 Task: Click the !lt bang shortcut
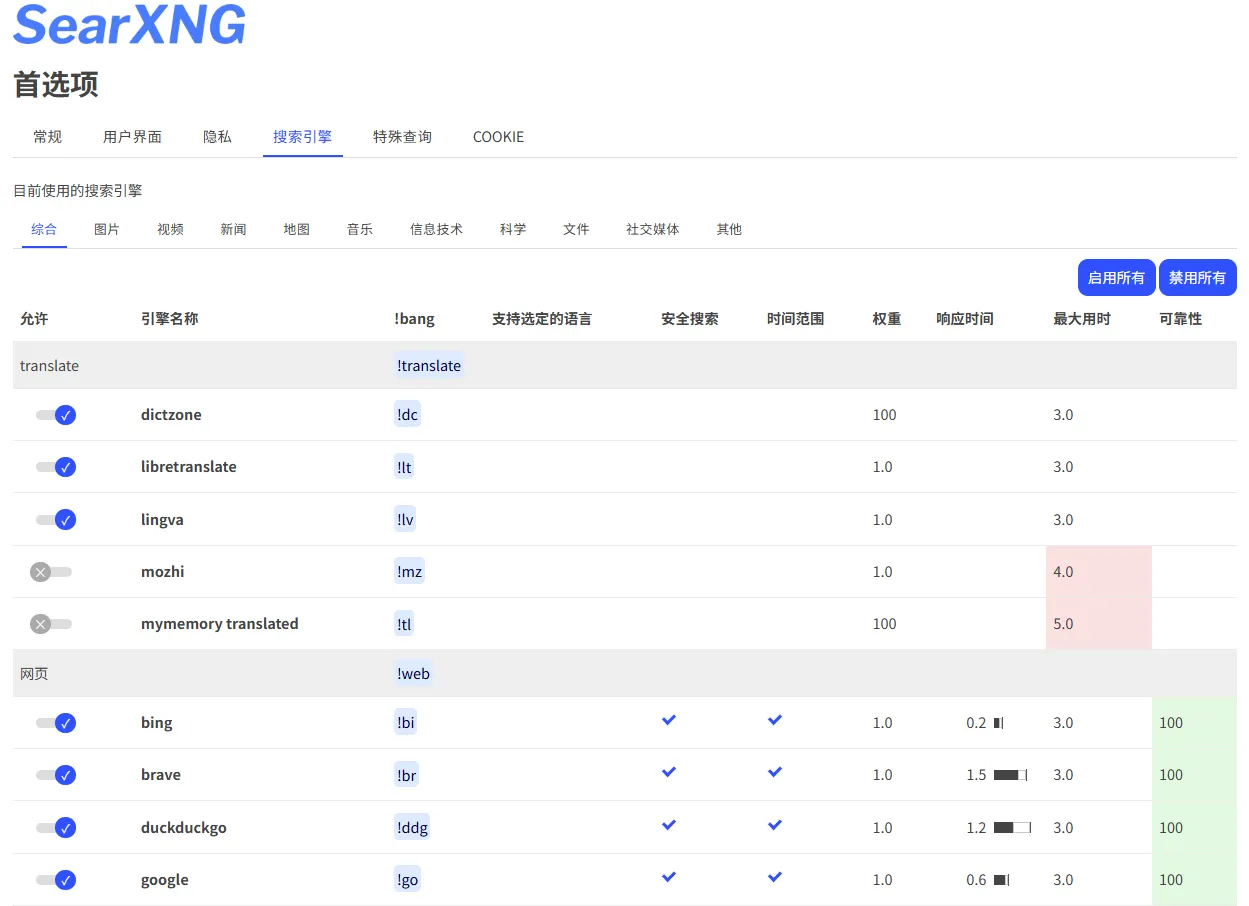point(404,467)
